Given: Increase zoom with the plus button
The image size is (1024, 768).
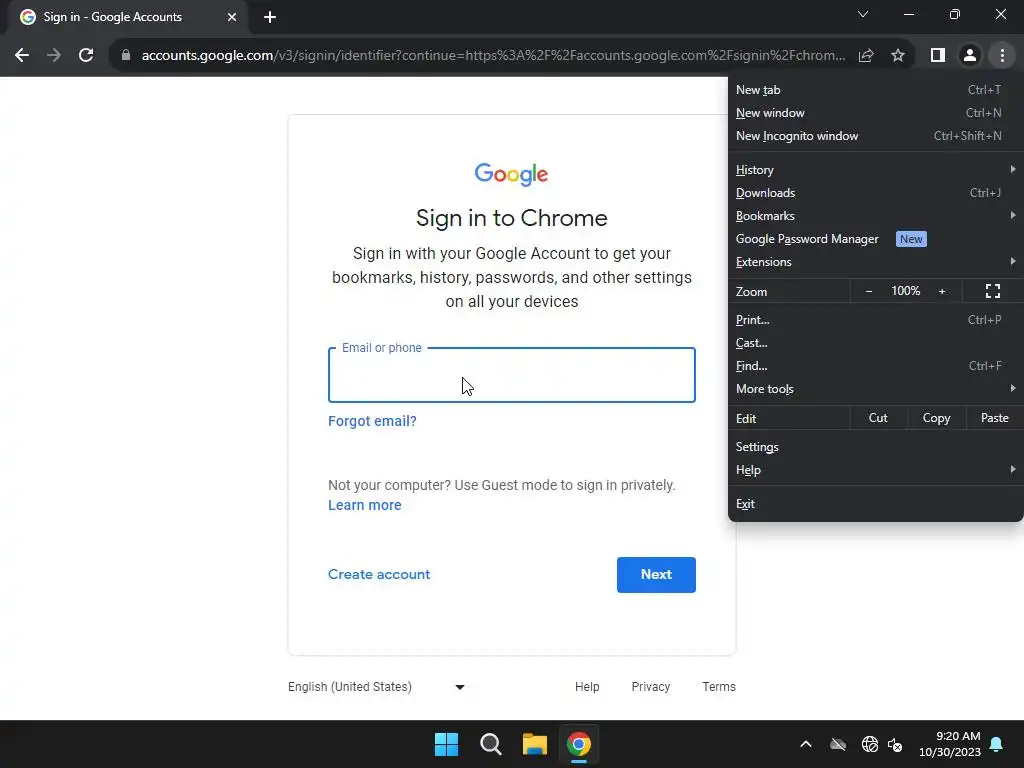Looking at the screenshot, I should [x=942, y=291].
